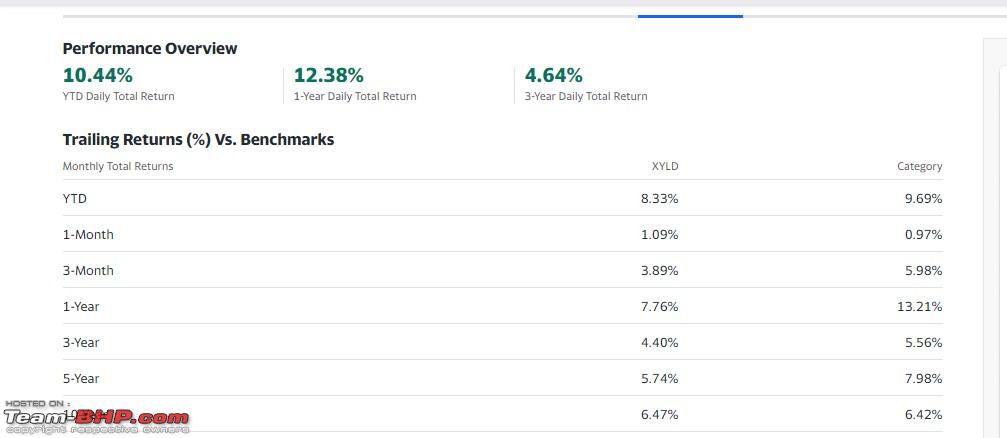
Task: Click Trailing Returns (%) Vs. Benchmarks heading
Action: click(x=198, y=139)
